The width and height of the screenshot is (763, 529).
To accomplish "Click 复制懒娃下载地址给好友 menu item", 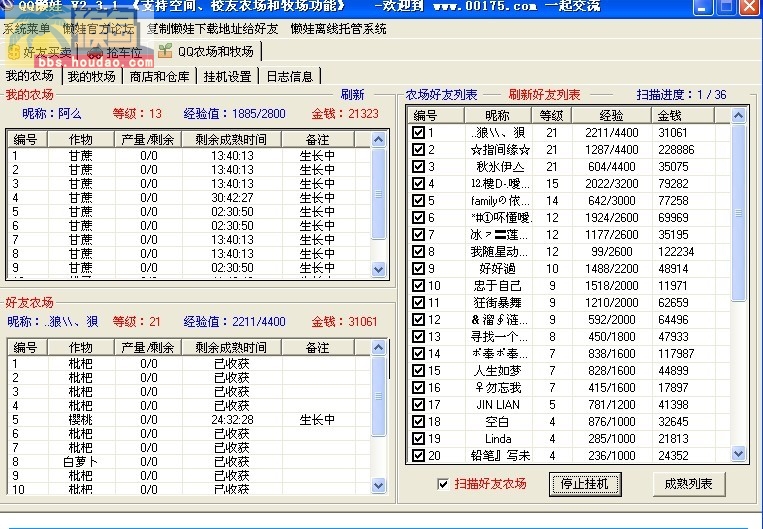I will tap(213, 29).
